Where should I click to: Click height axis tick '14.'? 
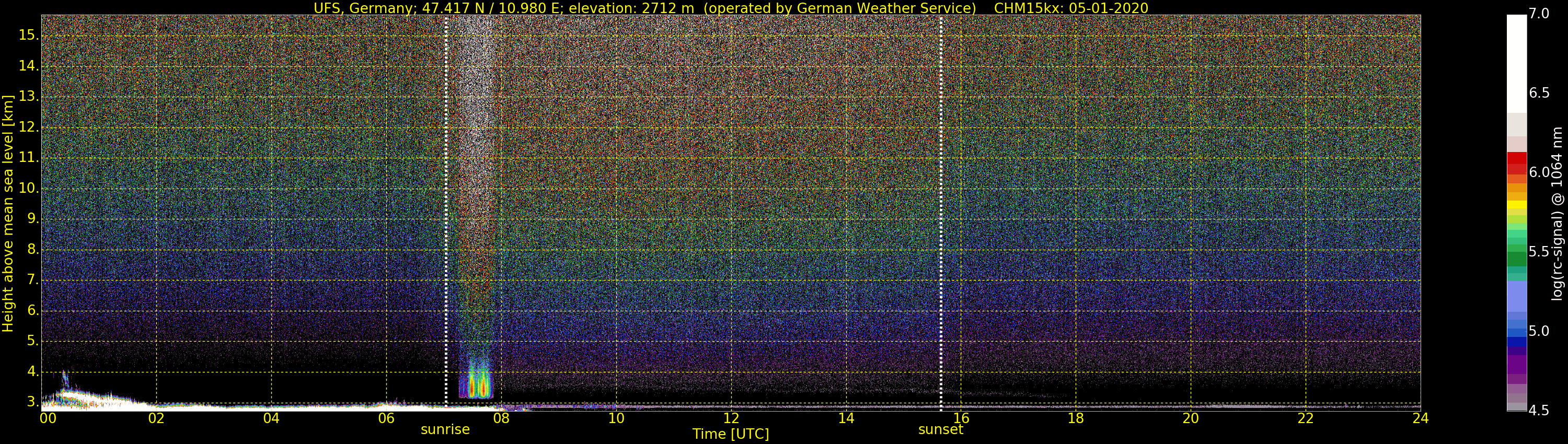click(x=29, y=66)
